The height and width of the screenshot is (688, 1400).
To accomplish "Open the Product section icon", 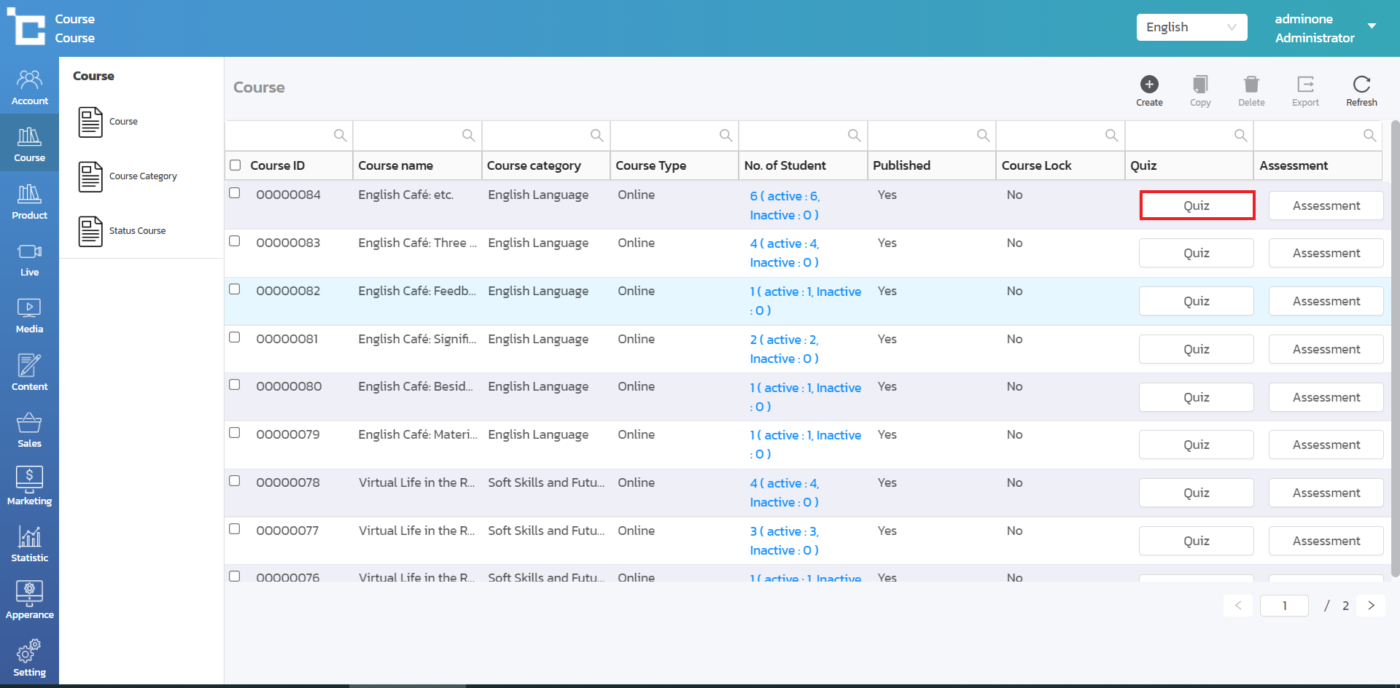I will (x=29, y=201).
